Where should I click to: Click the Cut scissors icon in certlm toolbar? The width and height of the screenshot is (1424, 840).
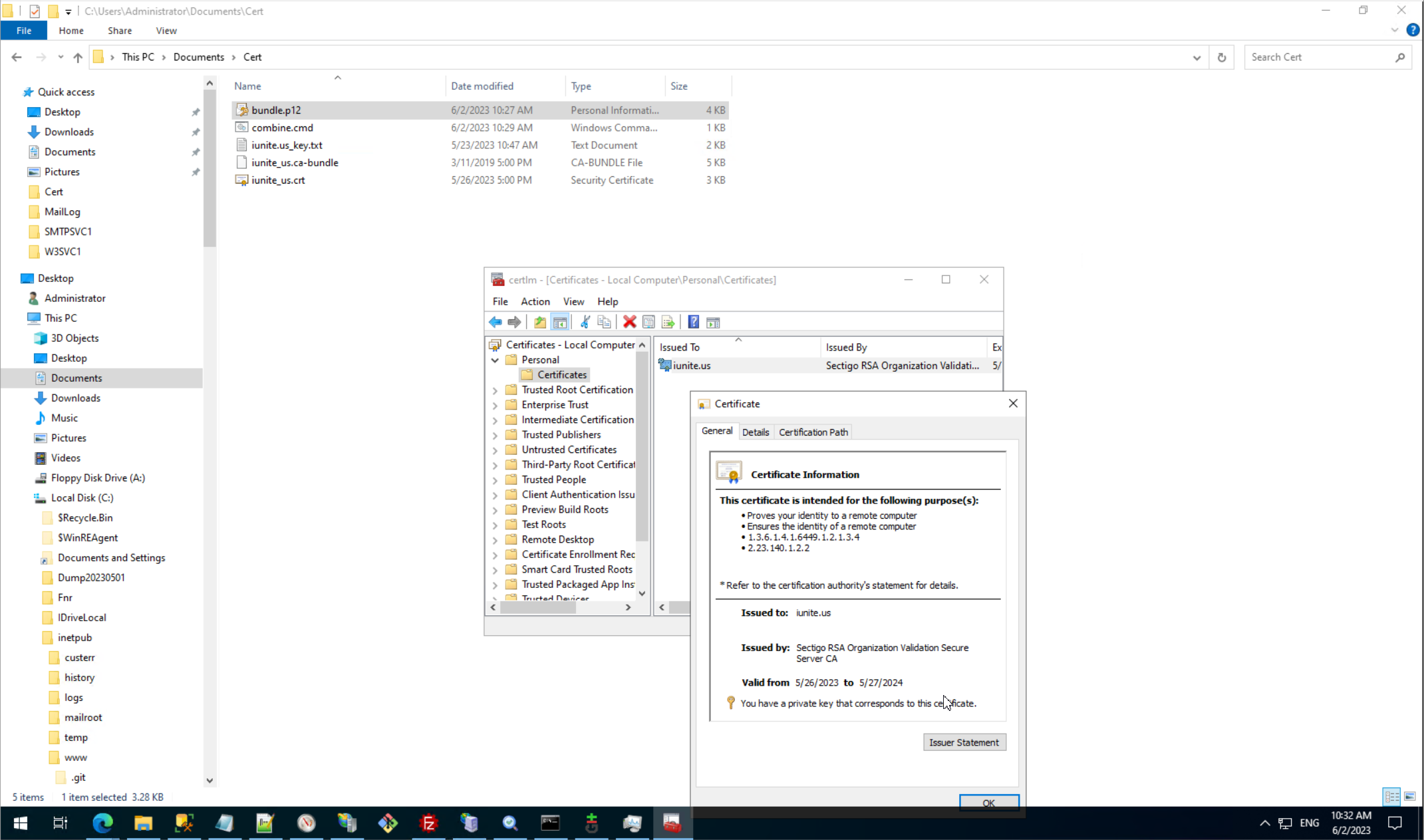585,323
